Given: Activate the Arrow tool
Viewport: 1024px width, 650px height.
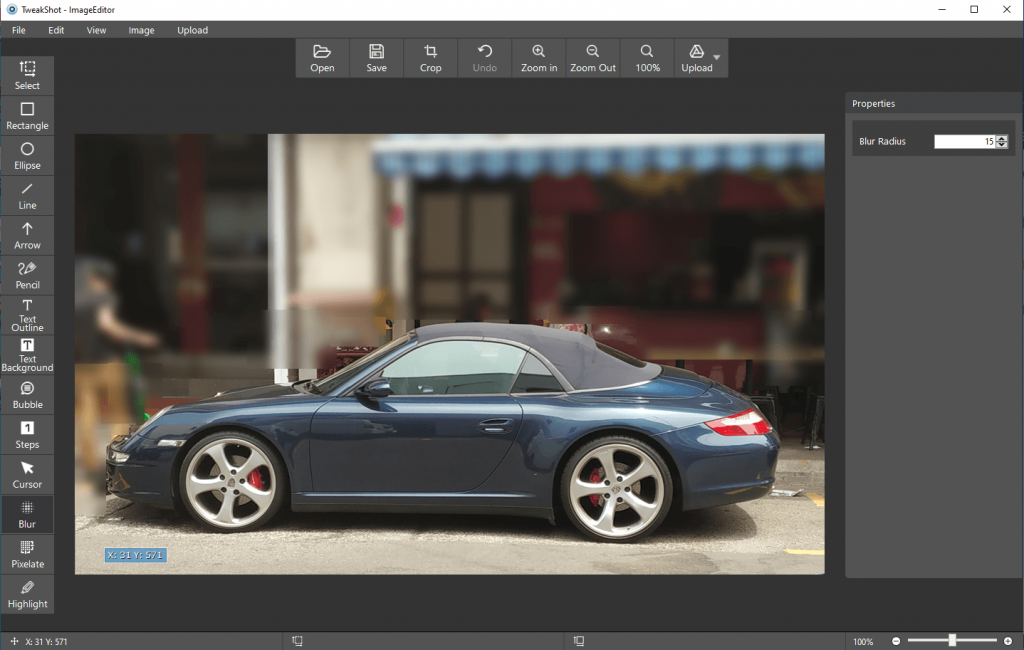Looking at the screenshot, I should tap(27, 234).
